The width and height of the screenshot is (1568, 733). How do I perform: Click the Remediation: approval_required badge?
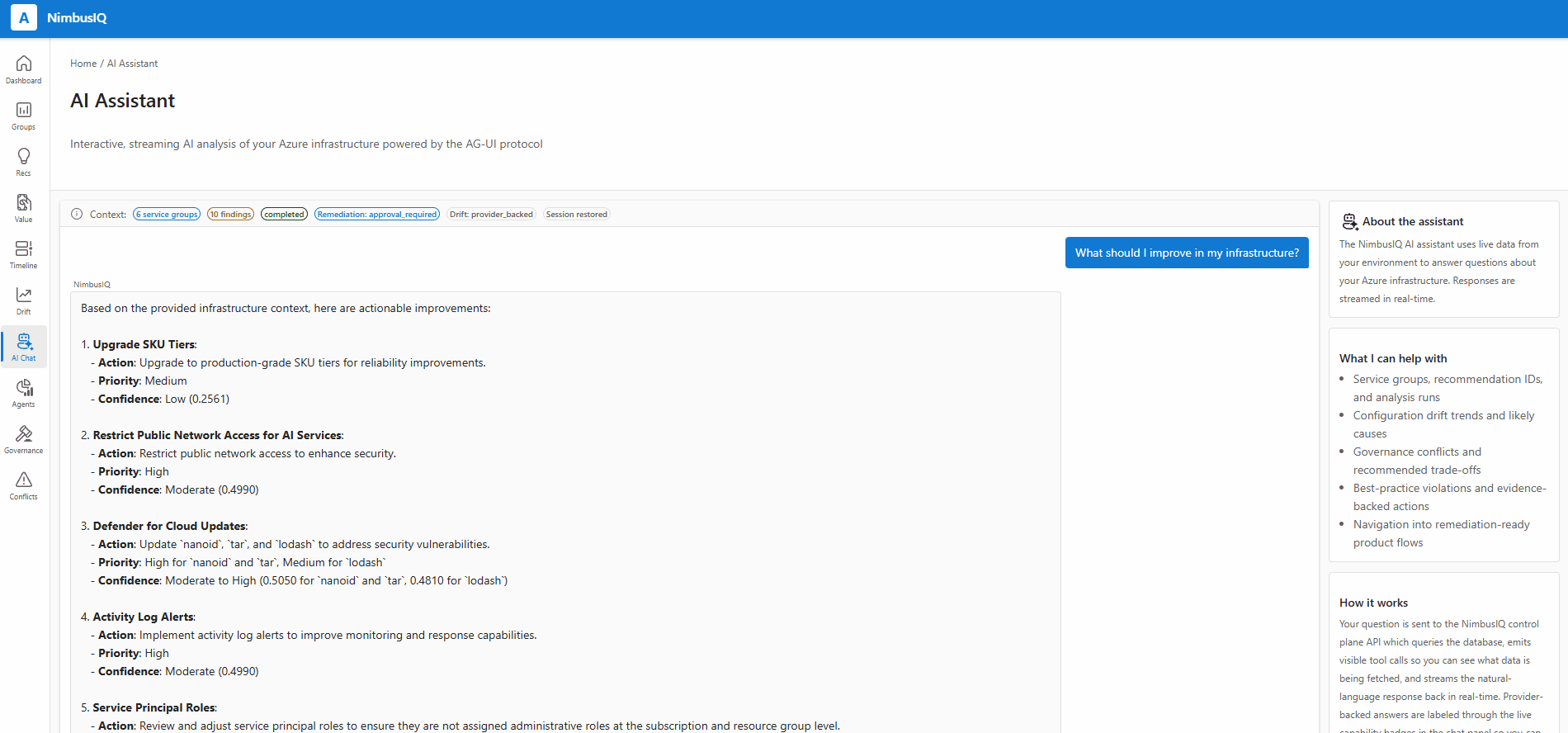point(377,214)
